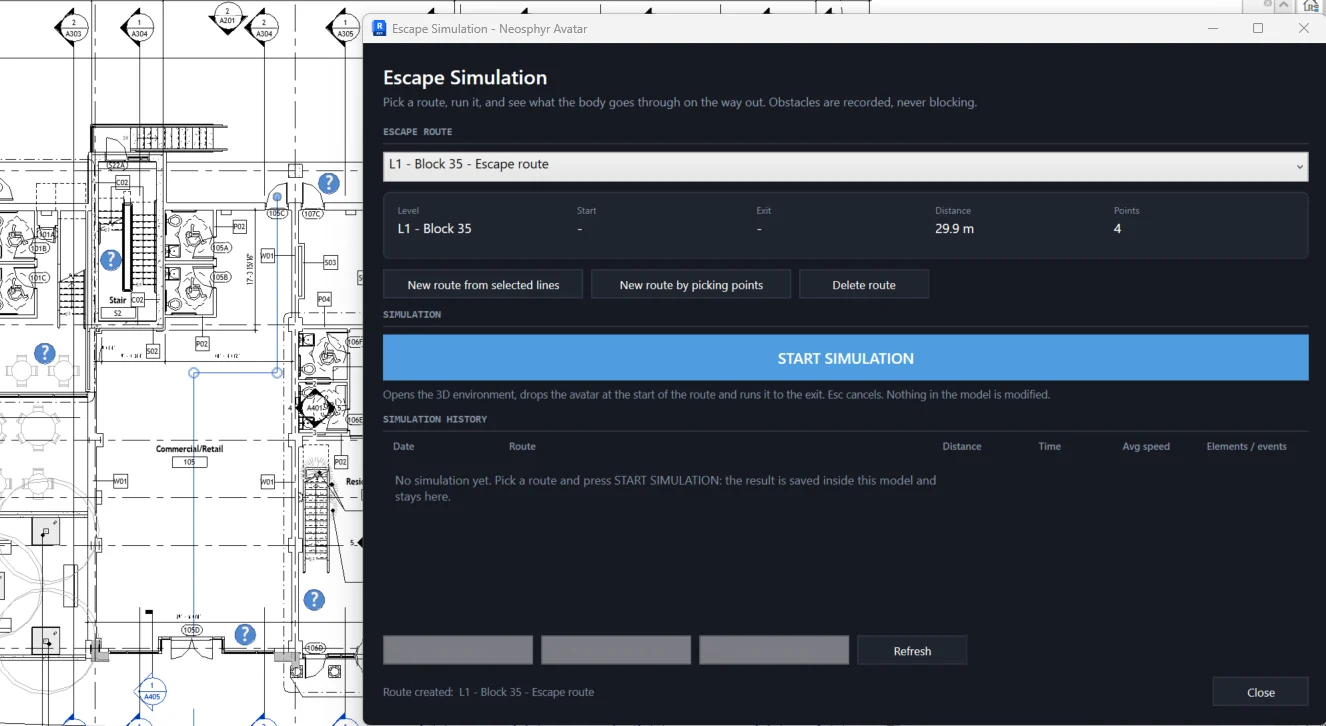Image resolution: width=1326 pixels, height=726 pixels.
Task: Click the Elements / events column header
Action: tap(1246, 446)
